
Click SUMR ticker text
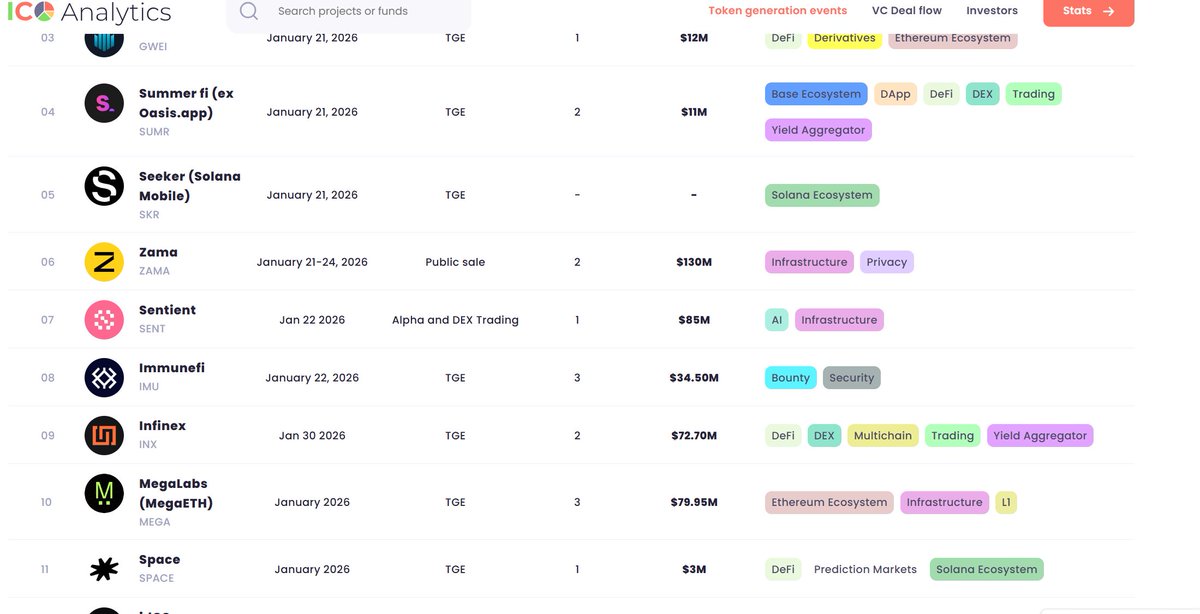(154, 132)
